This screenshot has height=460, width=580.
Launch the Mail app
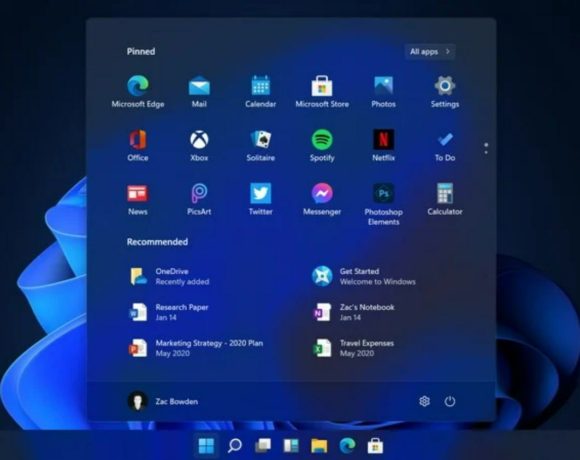tap(199, 91)
